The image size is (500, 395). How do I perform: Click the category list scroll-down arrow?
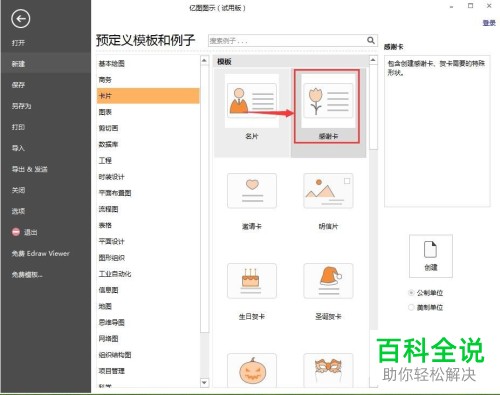tap(204, 382)
